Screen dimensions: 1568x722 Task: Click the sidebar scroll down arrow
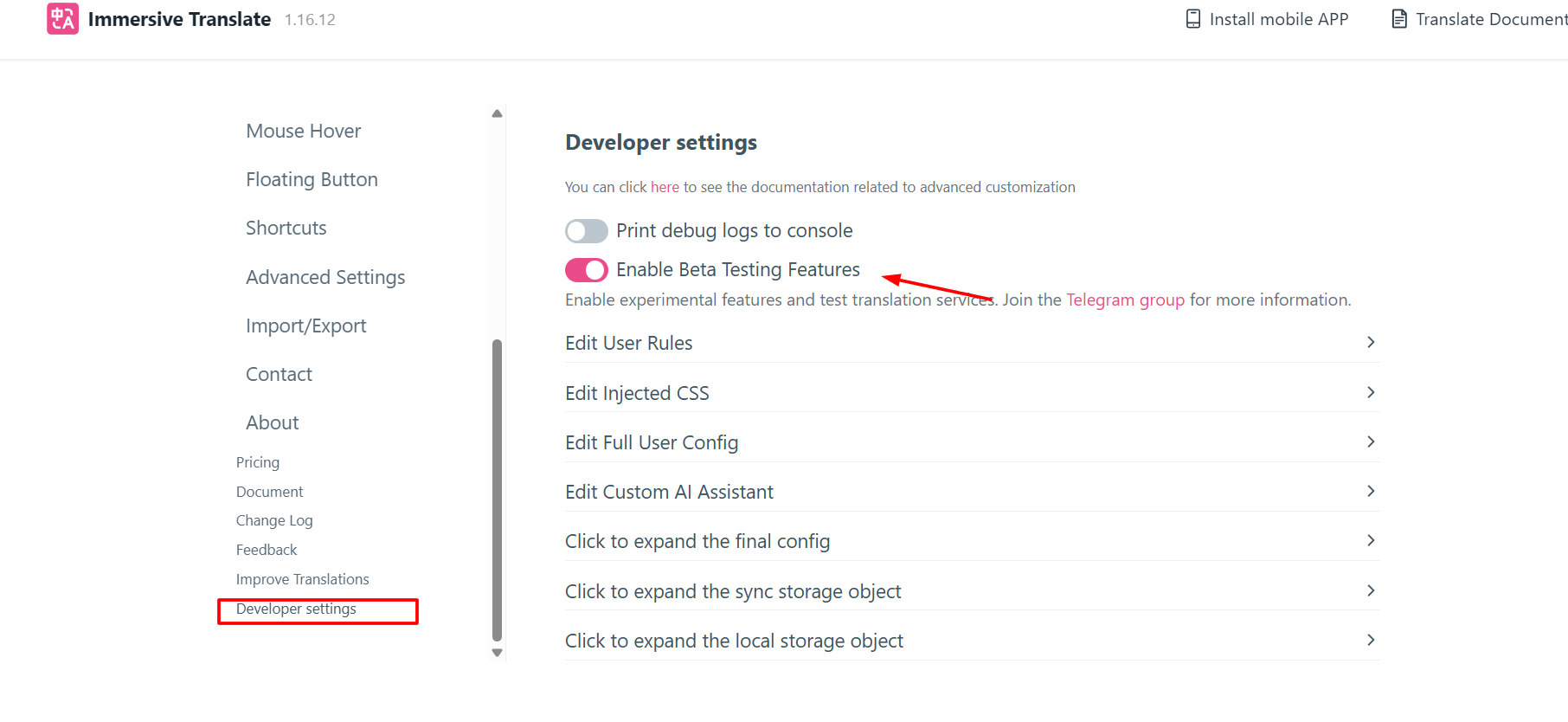pos(497,653)
